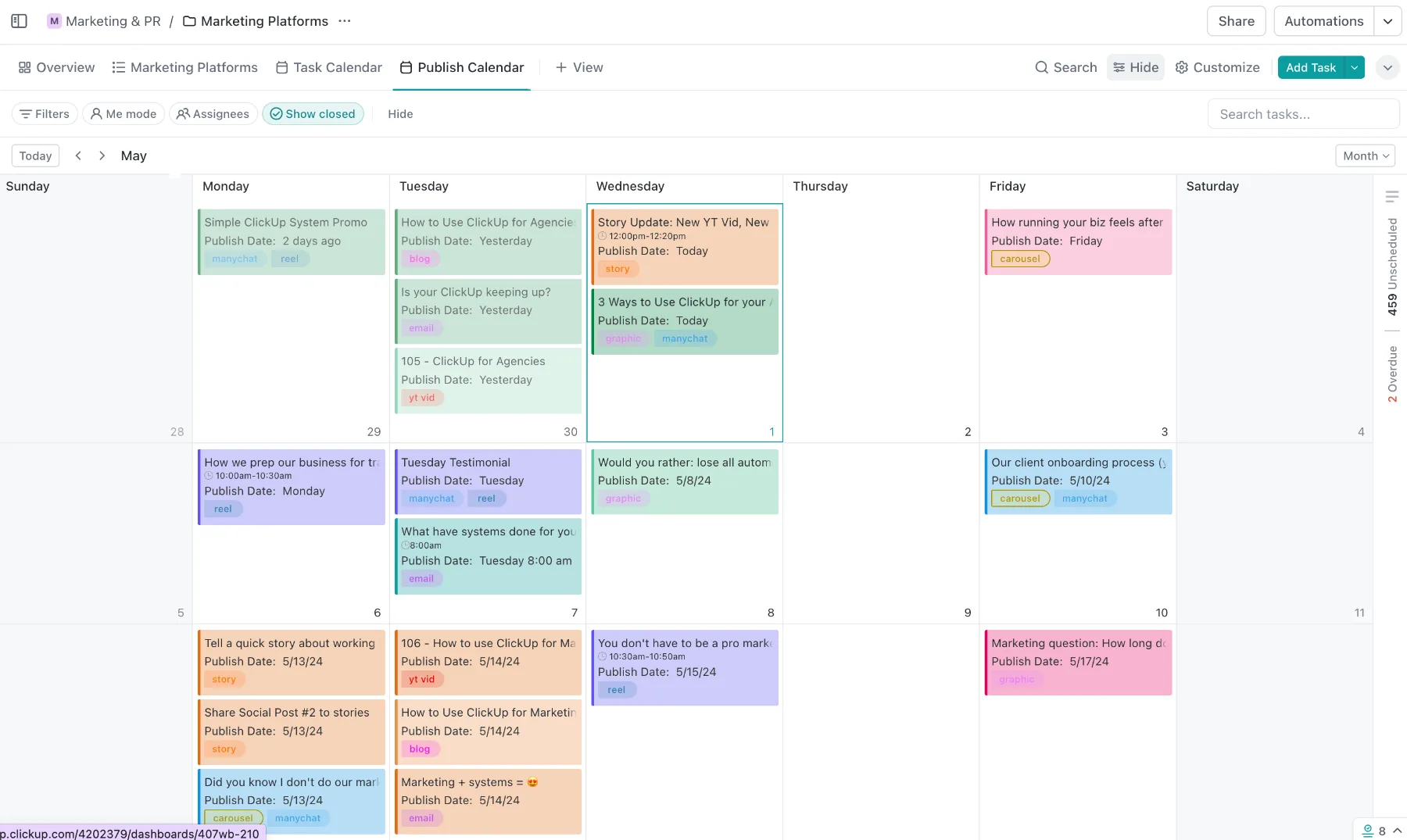Open the unscheduled tasks menu icon

1391,196
